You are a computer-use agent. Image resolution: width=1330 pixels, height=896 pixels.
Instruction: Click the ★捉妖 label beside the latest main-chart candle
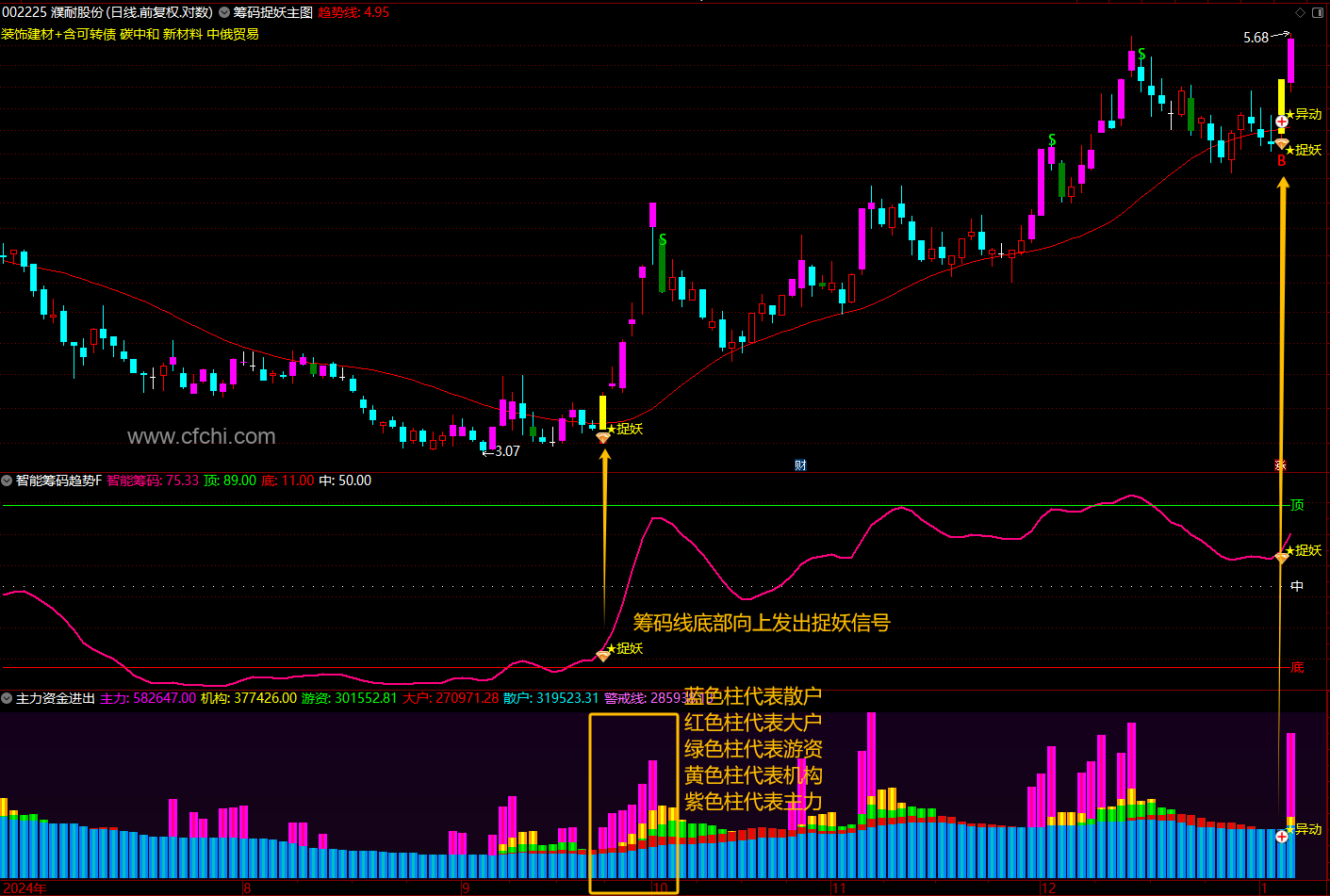click(x=1304, y=150)
